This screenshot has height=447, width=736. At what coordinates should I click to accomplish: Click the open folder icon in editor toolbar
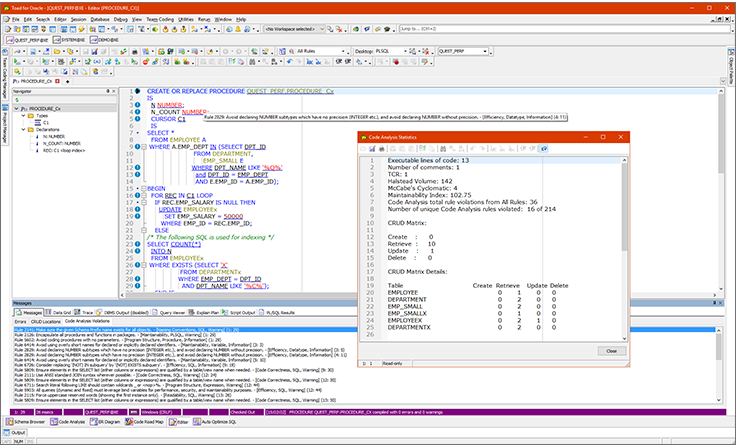point(56,51)
